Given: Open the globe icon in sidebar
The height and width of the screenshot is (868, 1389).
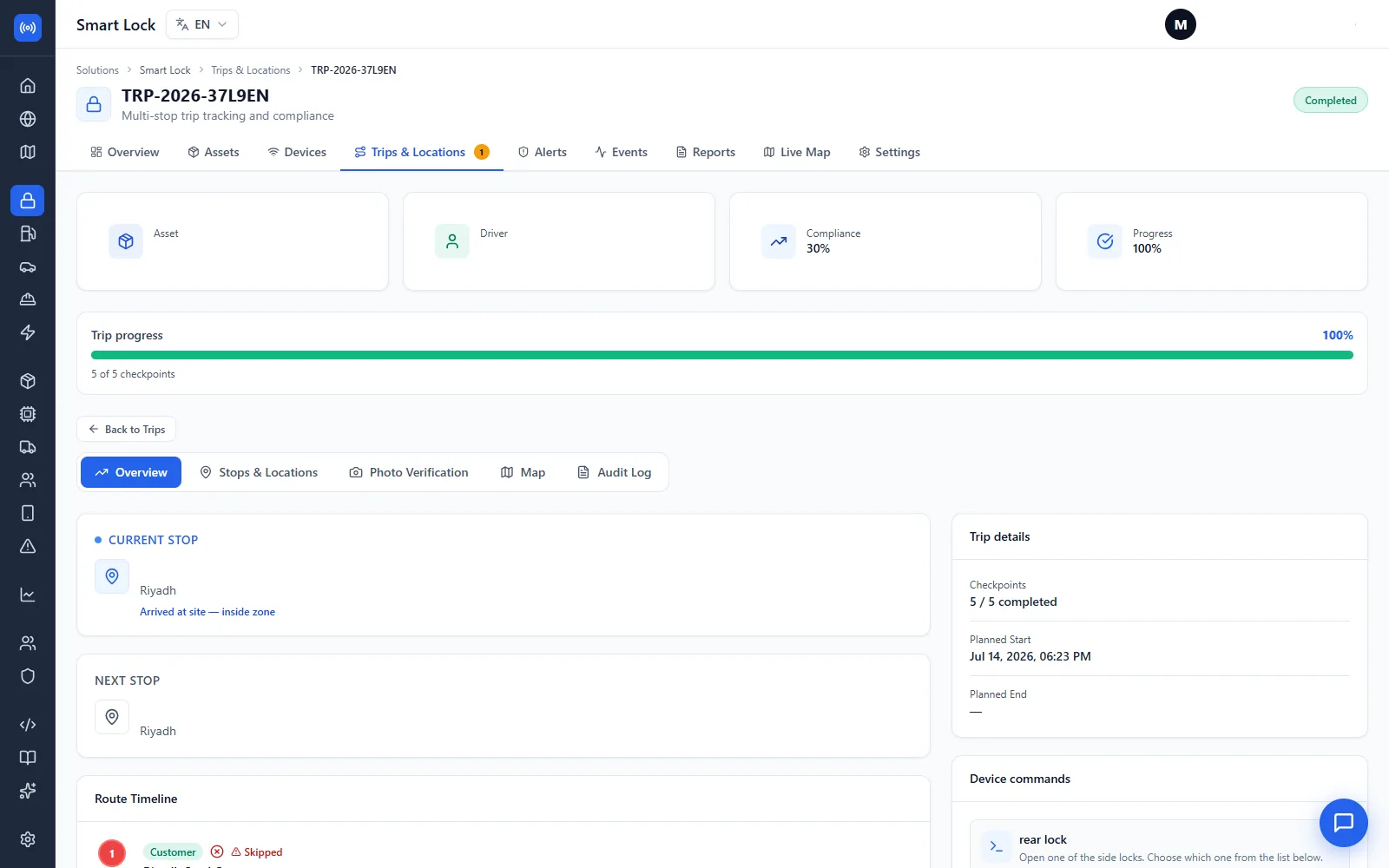Looking at the screenshot, I should coord(28,119).
